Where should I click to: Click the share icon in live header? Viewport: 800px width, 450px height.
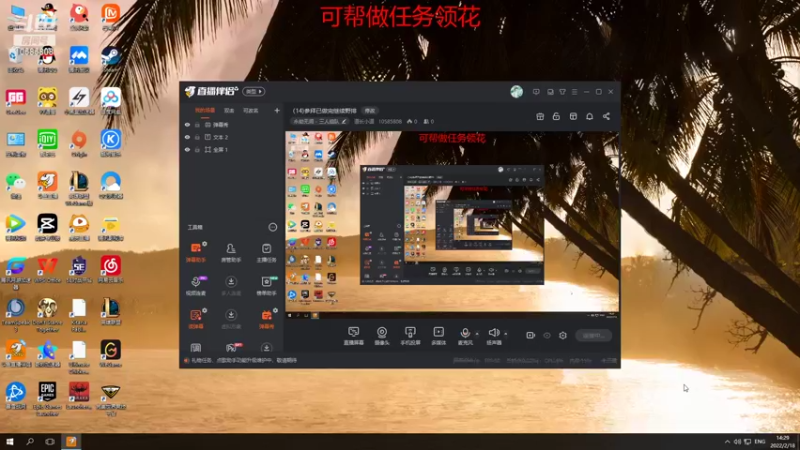[606, 116]
